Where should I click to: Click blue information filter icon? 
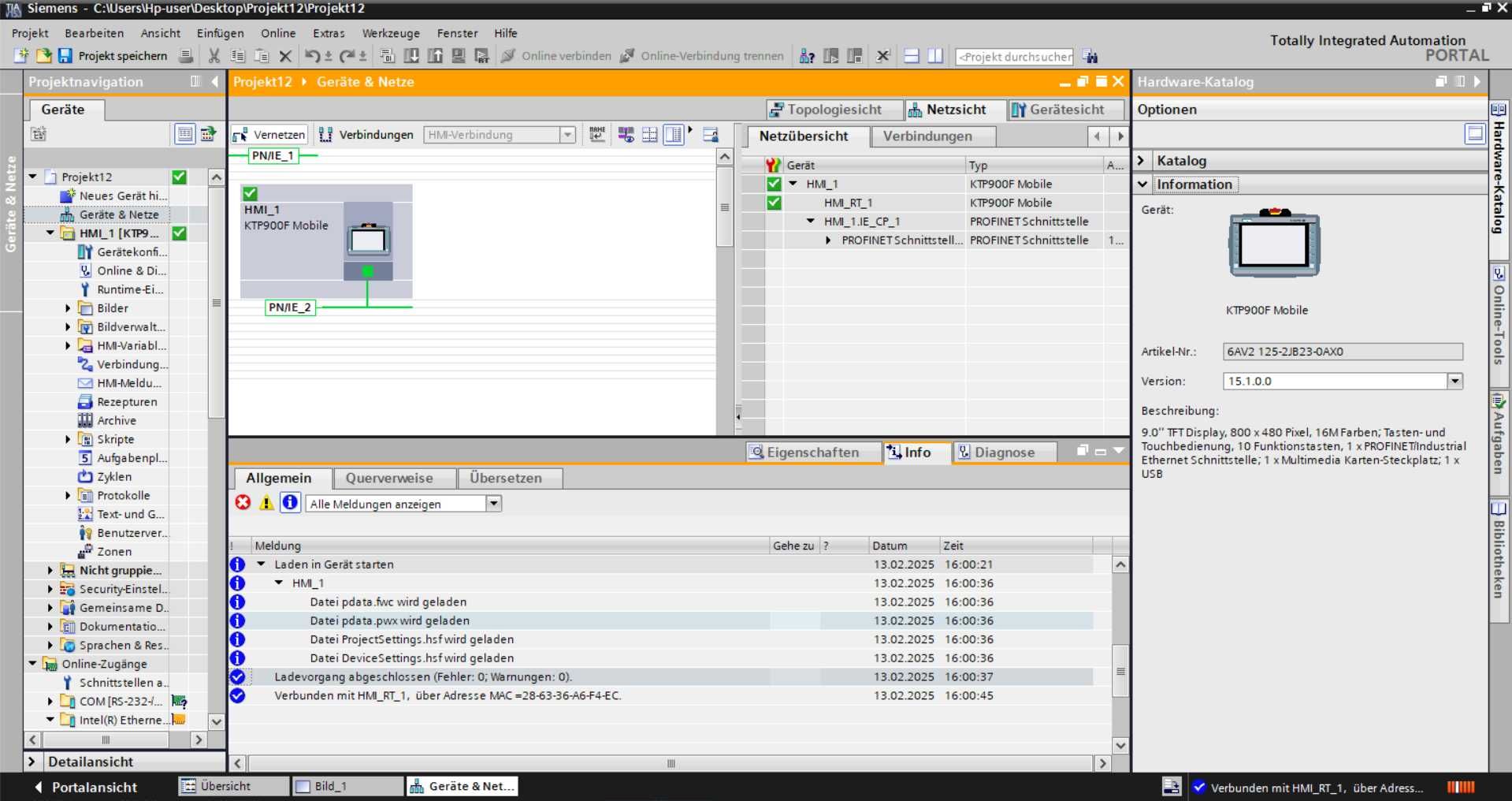click(x=290, y=503)
